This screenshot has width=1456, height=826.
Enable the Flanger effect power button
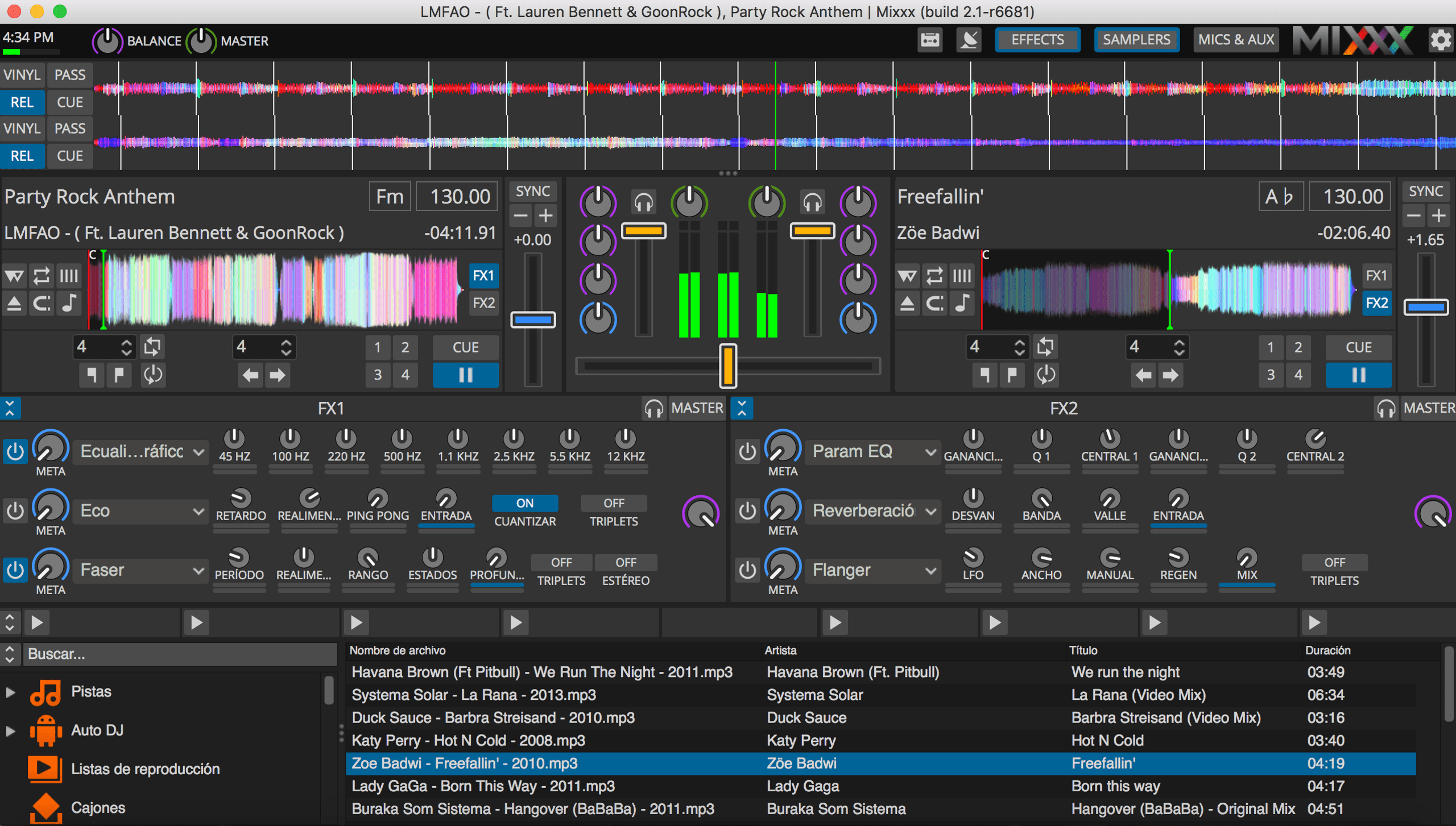(747, 570)
